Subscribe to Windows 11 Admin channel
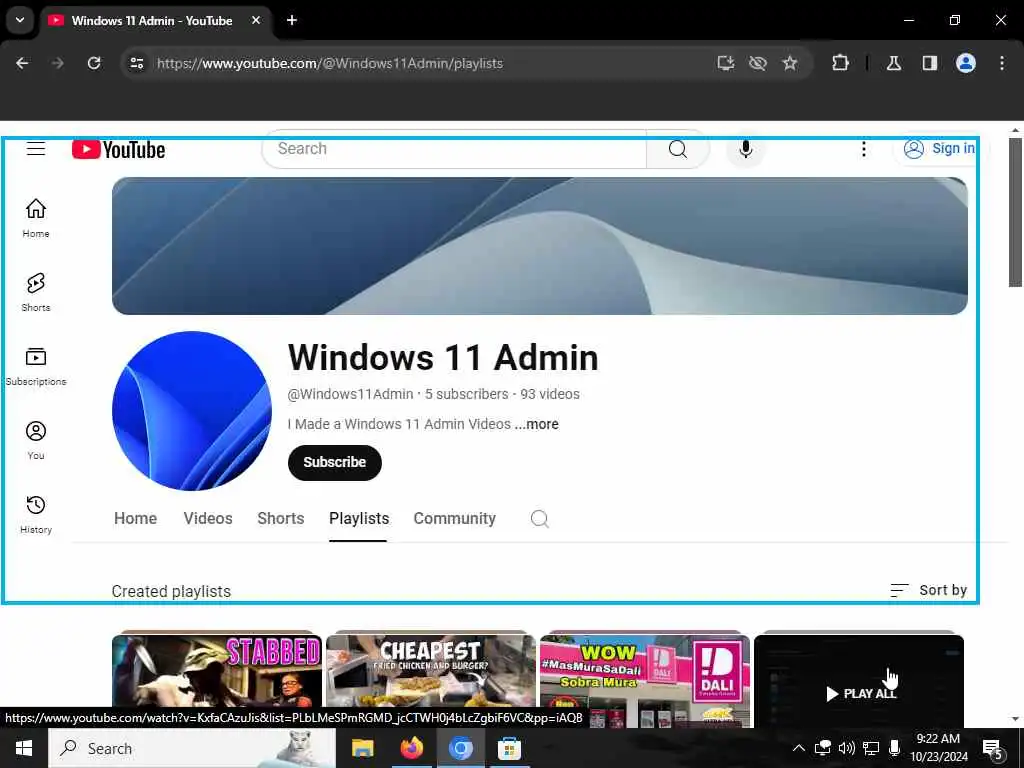Screen dimensions: 1024x768 [x=334, y=462]
